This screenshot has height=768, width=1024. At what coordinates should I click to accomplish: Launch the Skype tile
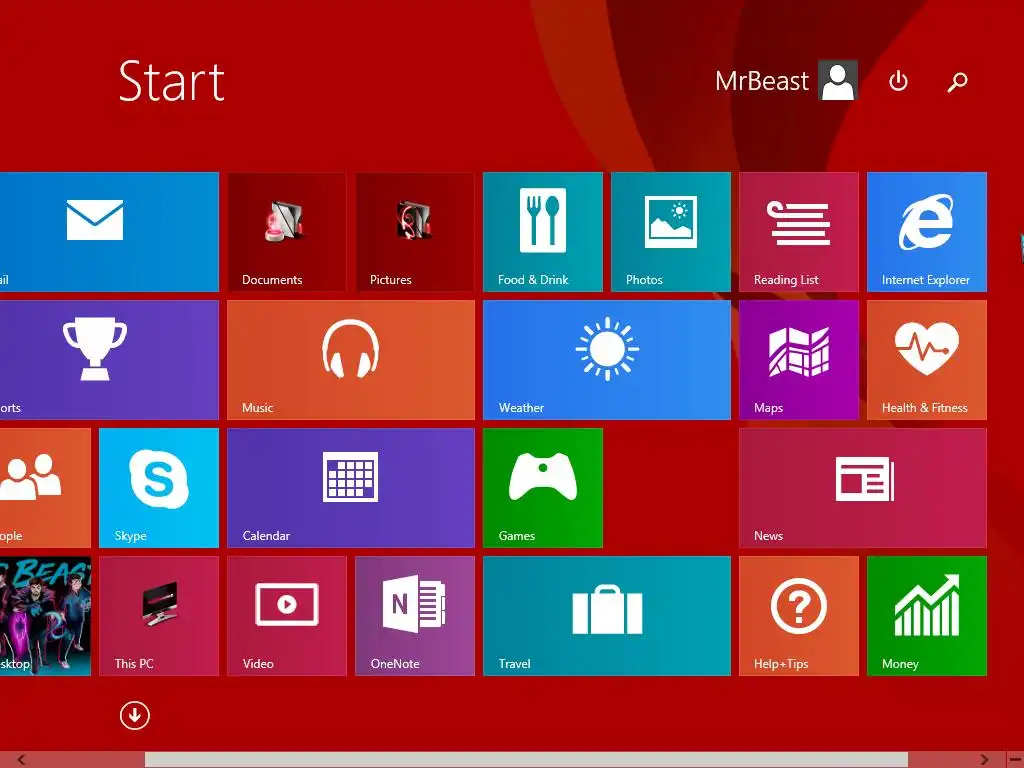click(159, 488)
